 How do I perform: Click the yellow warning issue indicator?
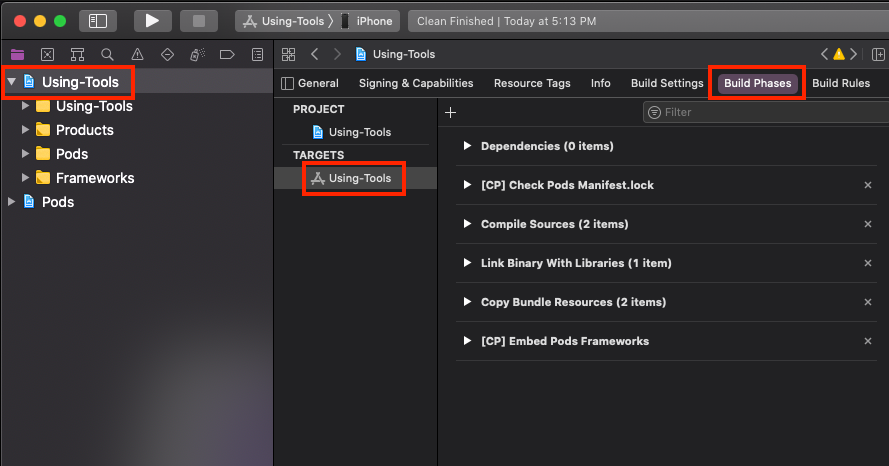point(839,54)
